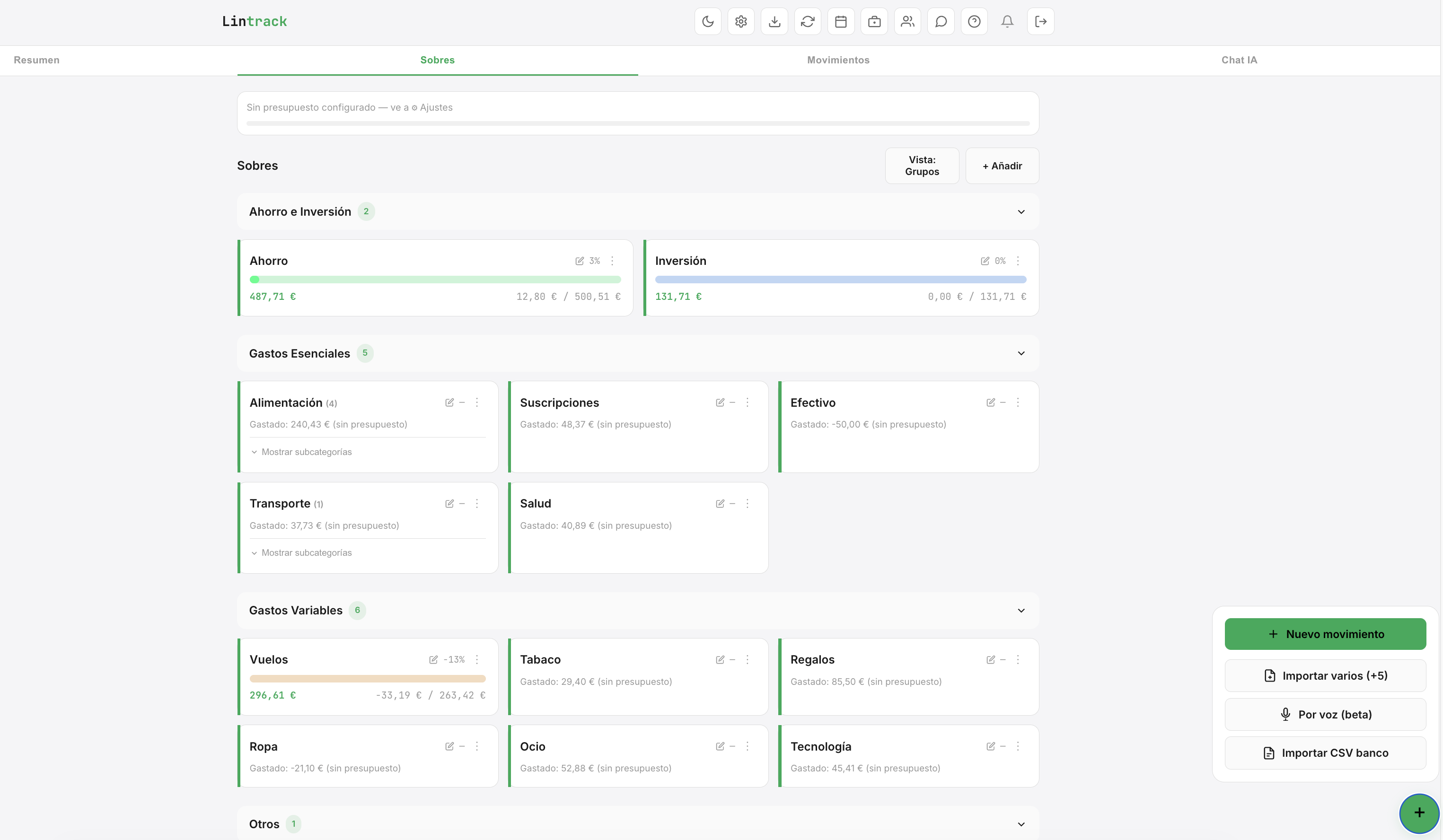Toggle dark mode with the moon icon
1443x840 pixels.
pos(708,22)
